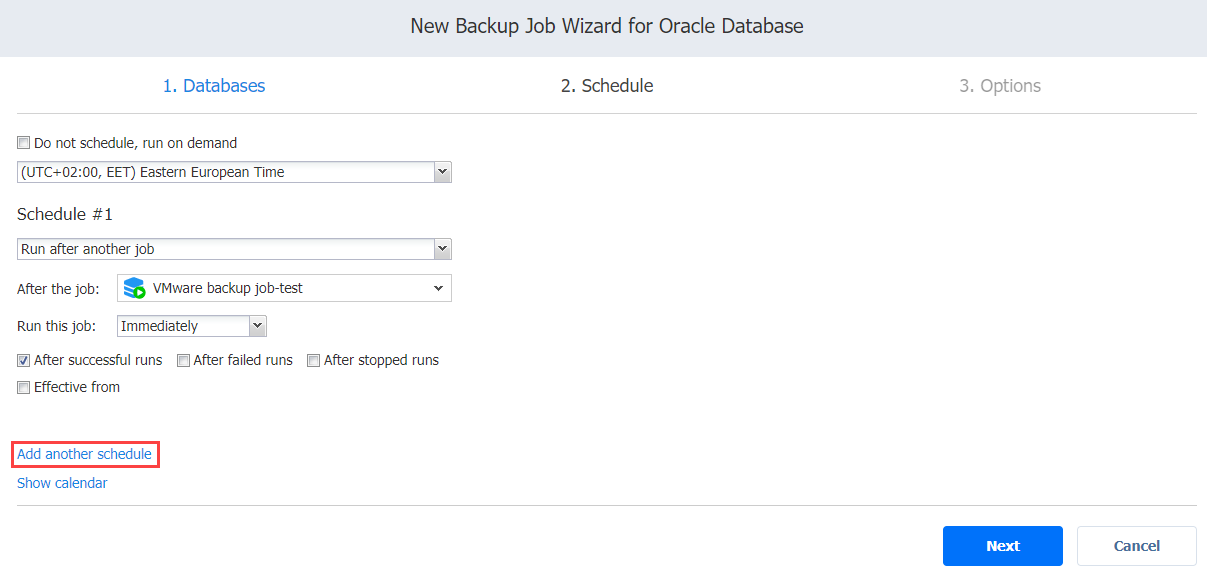Click the blue Next button
Screen dimensions: 1207x586
point(1003,546)
